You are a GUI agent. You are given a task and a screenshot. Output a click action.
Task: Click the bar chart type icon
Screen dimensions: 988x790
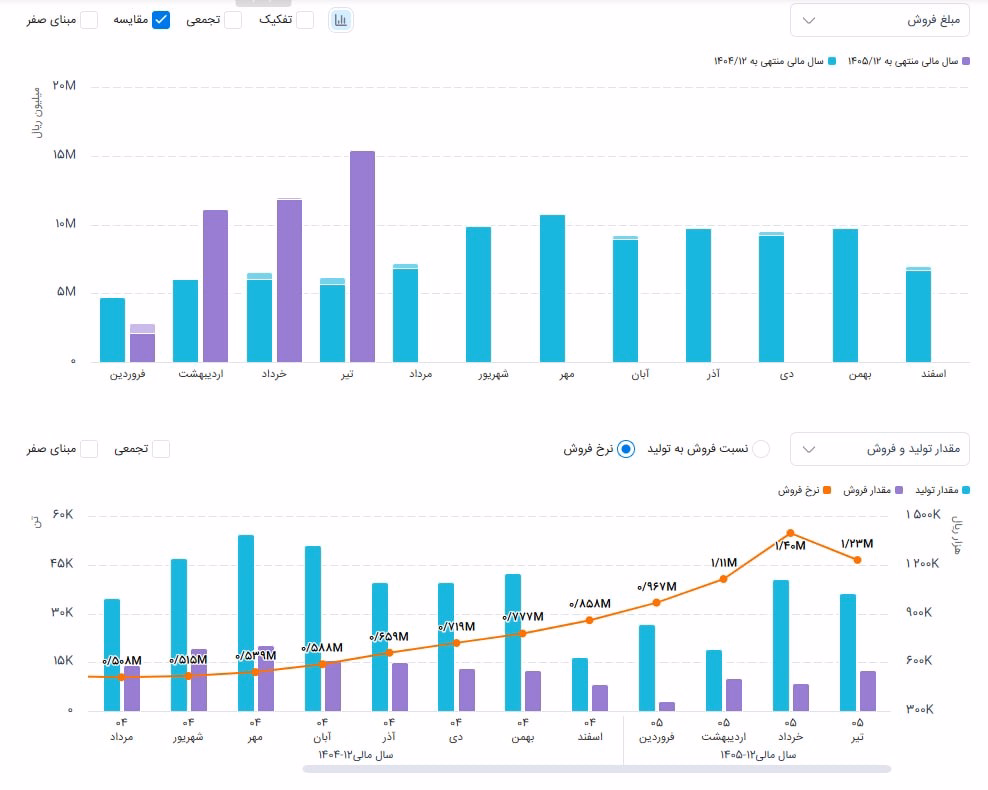pos(340,20)
